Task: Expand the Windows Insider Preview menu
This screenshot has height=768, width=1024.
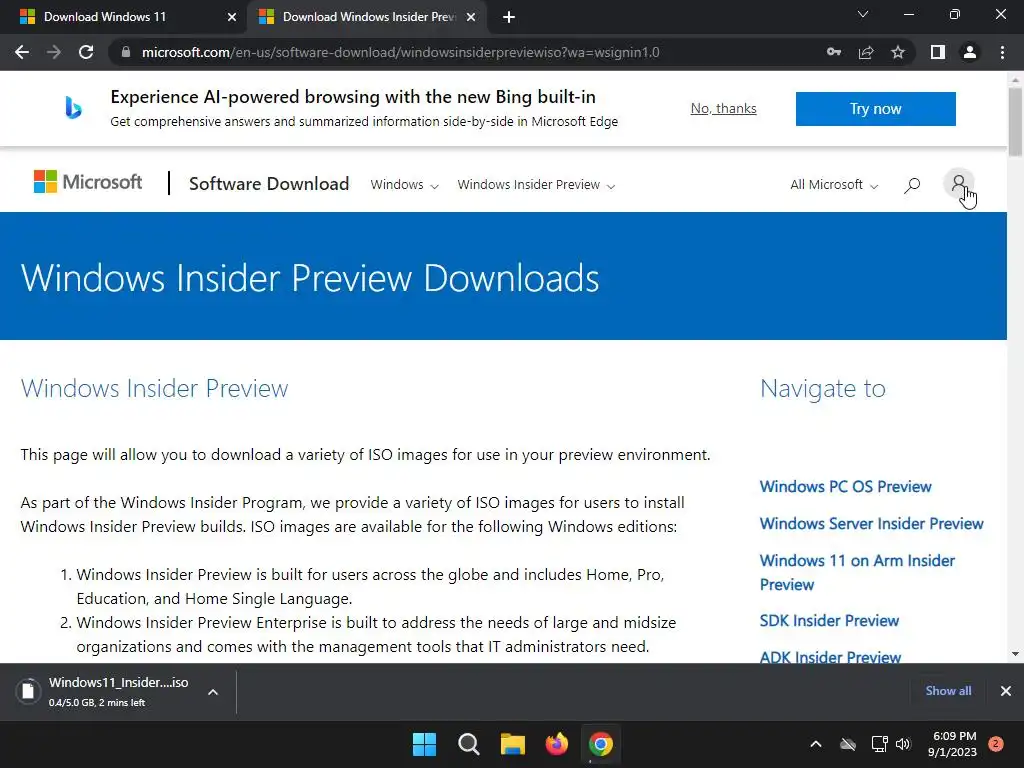Action: 536,185
